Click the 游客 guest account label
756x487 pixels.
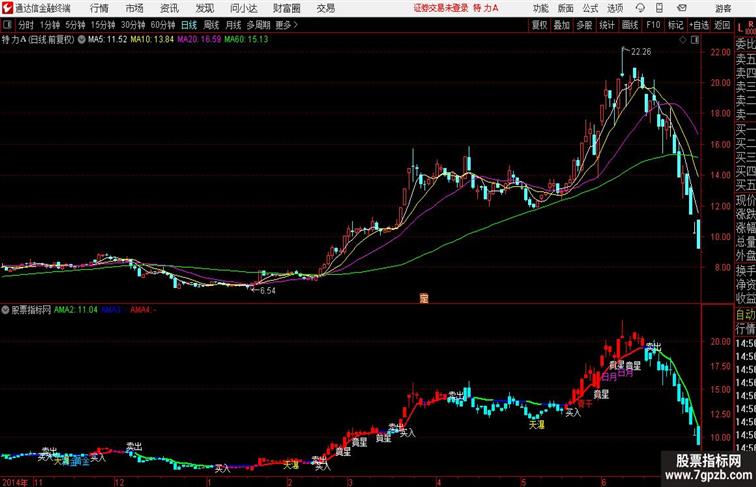(x=723, y=8)
